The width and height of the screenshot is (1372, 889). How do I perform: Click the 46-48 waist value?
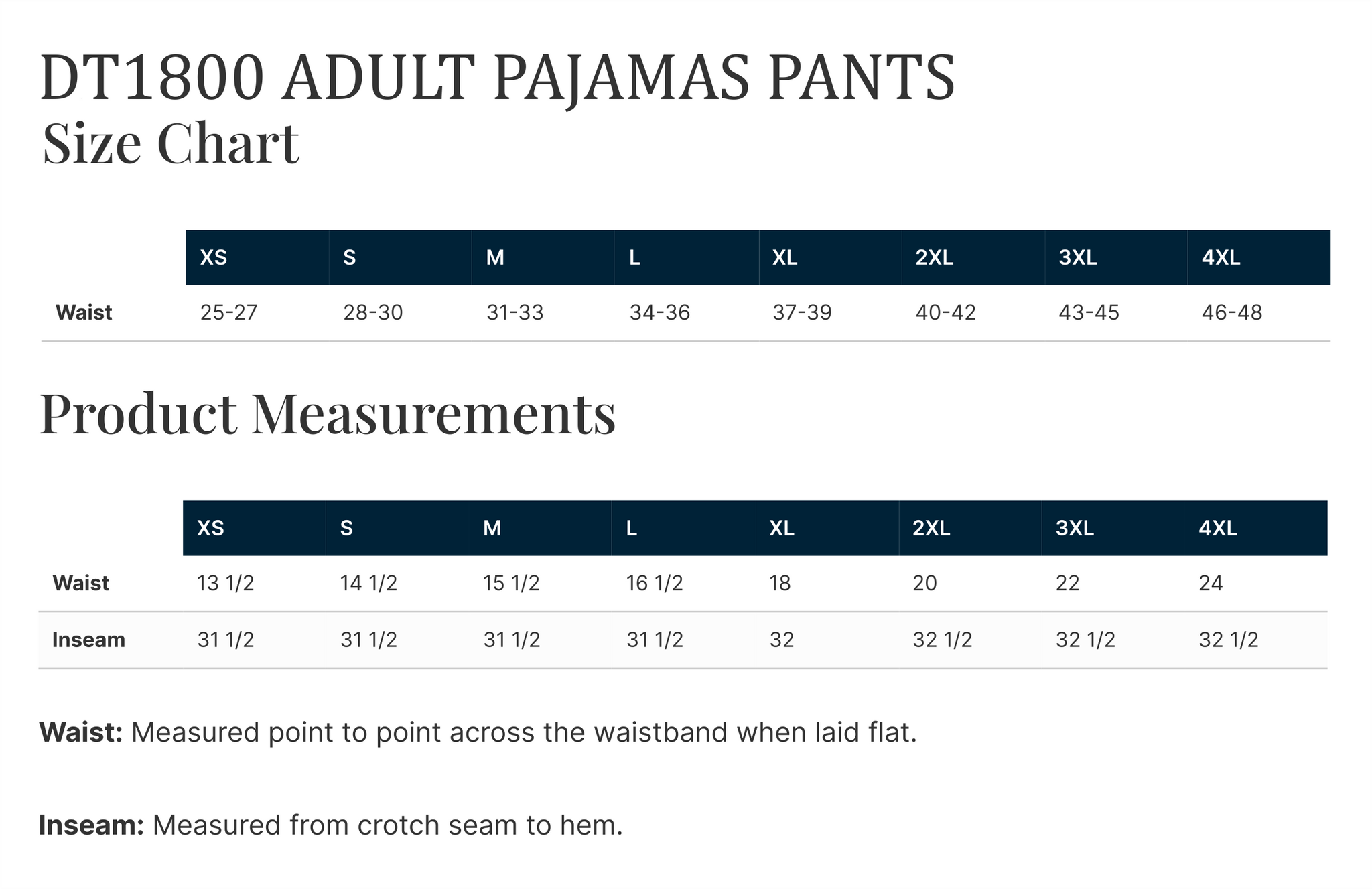[x=1231, y=313]
